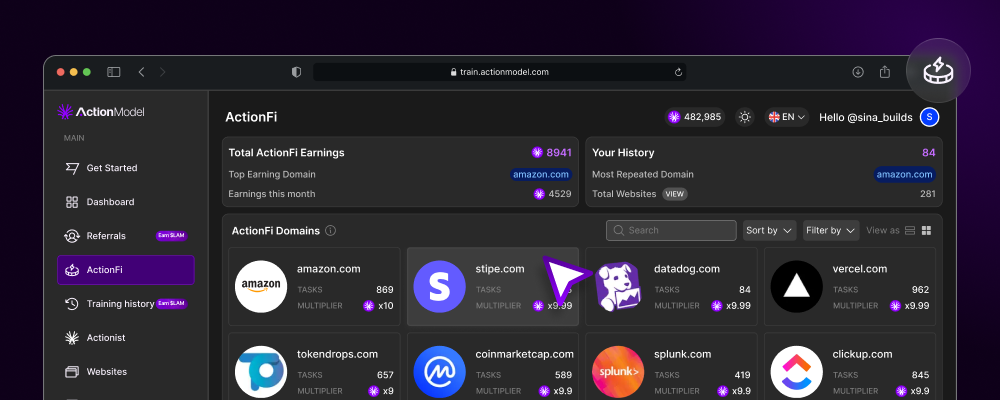Click the VIEW button beside Total Websites

[675, 194]
